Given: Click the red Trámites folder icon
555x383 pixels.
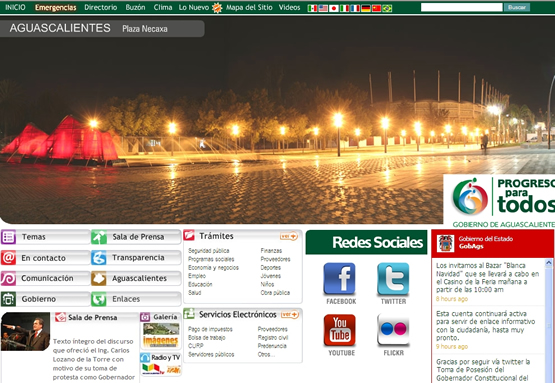Looking at the screenshot, I should point(189,235).
